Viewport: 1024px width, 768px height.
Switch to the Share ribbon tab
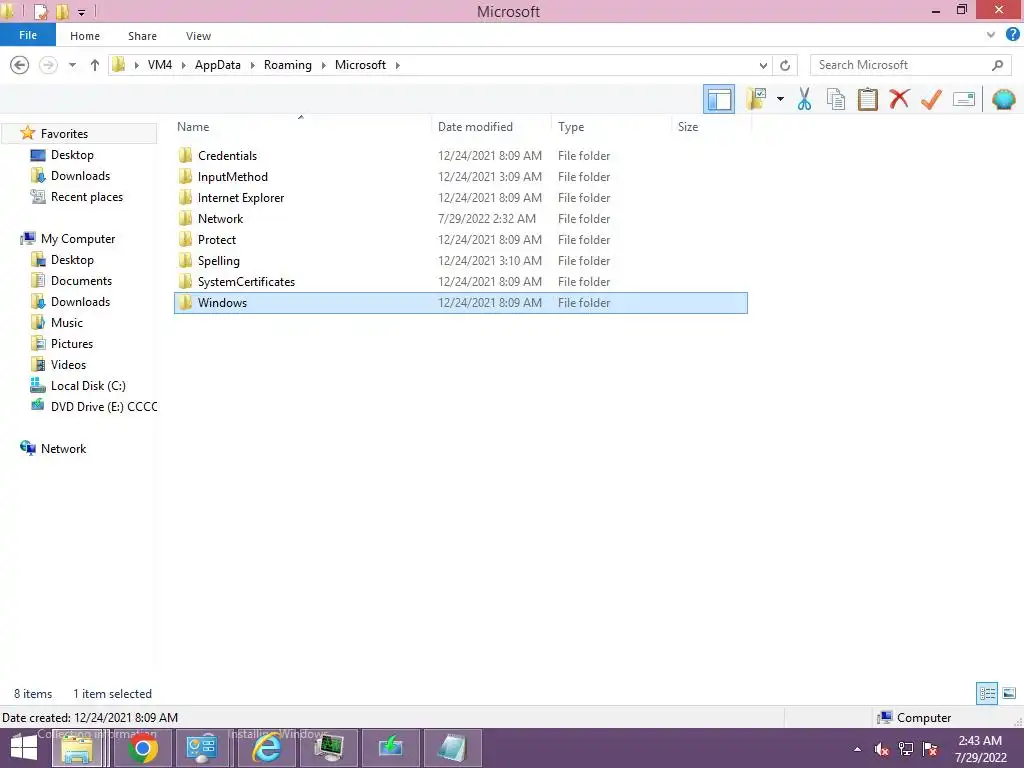click(x=142, y=36)
